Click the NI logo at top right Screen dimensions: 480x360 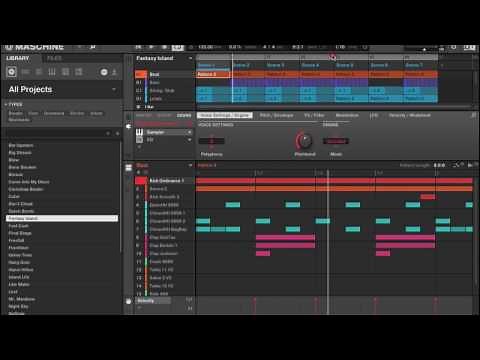(469, 47)
